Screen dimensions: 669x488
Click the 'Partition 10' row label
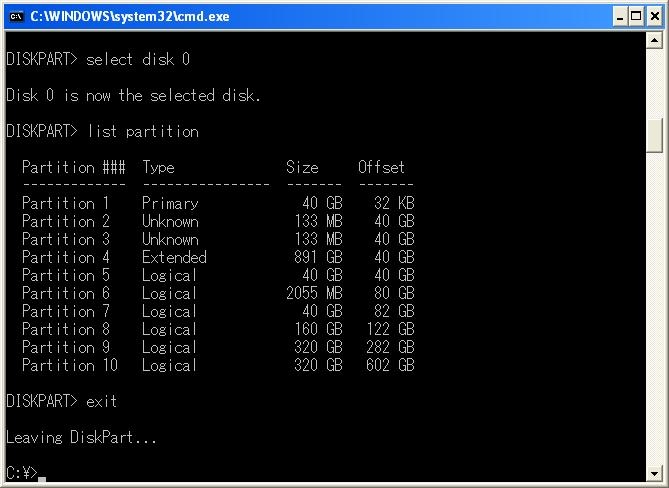coord(70,366)
